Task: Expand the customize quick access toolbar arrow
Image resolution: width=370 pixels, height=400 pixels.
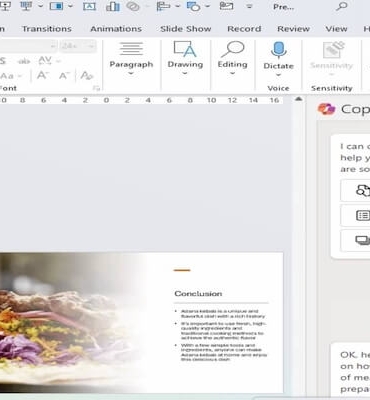Action: tap(249, 6)
